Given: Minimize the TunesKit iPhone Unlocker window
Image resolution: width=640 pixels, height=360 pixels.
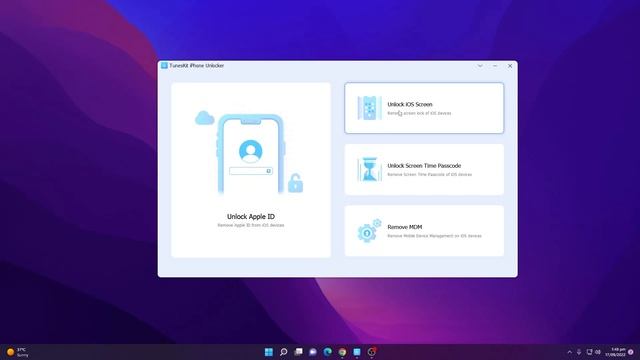Looking at the screenshot, I should [495, 66].
